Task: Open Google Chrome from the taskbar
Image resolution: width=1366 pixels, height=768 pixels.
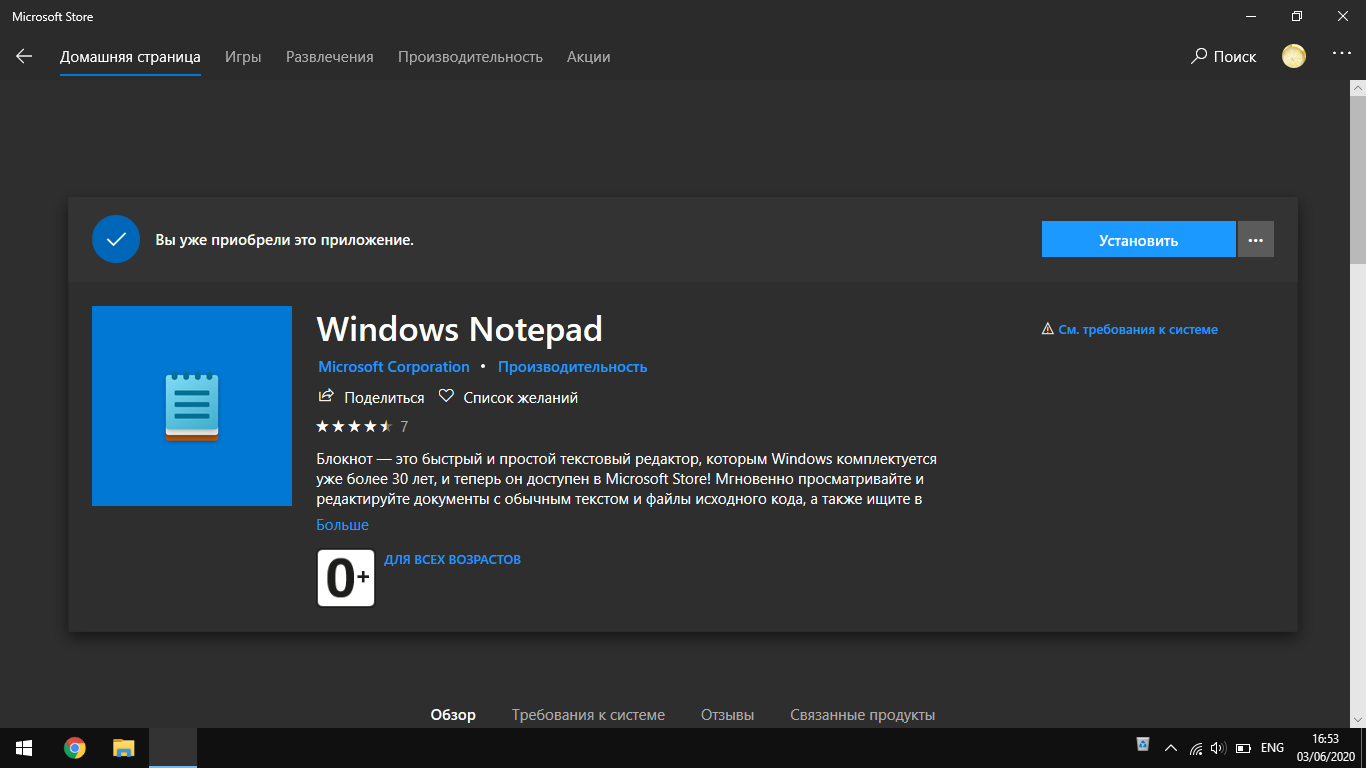Action: point(74,748)
